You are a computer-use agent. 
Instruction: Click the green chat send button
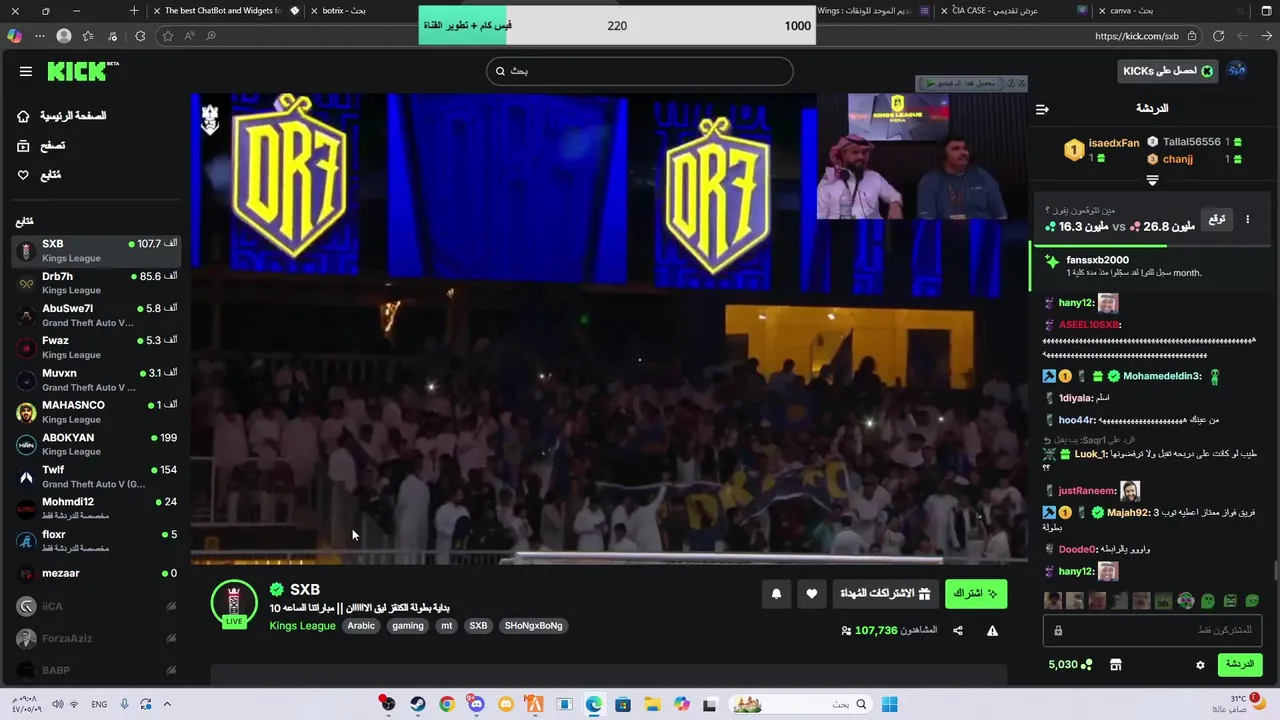point(1239,664)
